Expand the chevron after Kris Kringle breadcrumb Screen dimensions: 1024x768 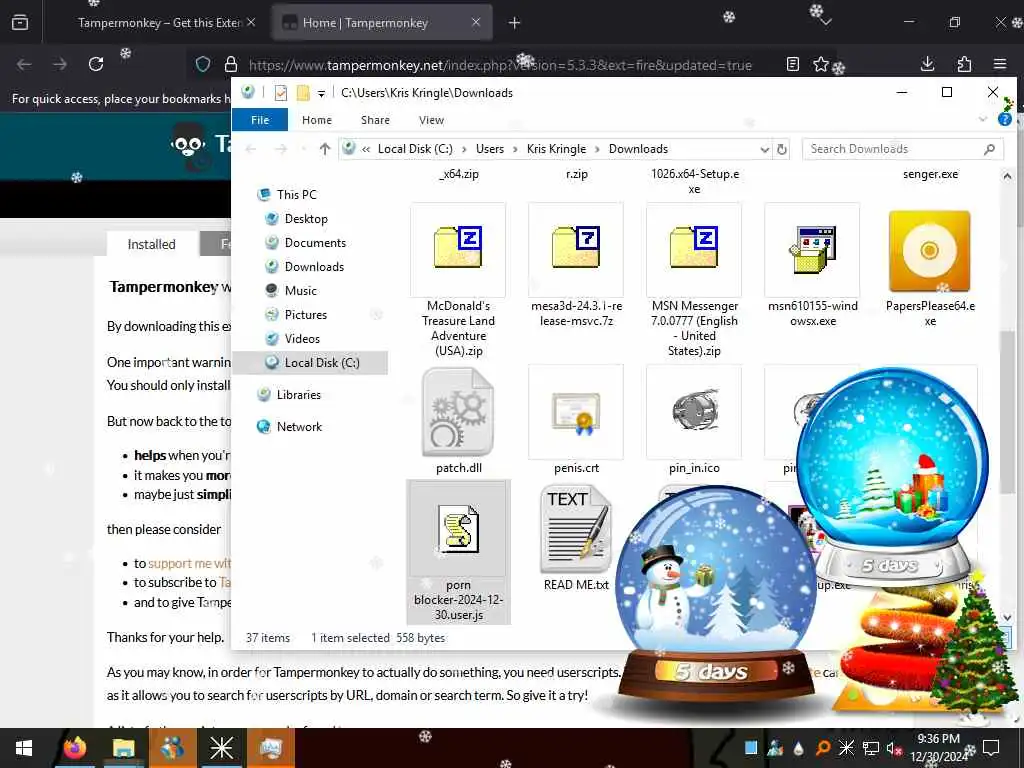pos(598,150)
